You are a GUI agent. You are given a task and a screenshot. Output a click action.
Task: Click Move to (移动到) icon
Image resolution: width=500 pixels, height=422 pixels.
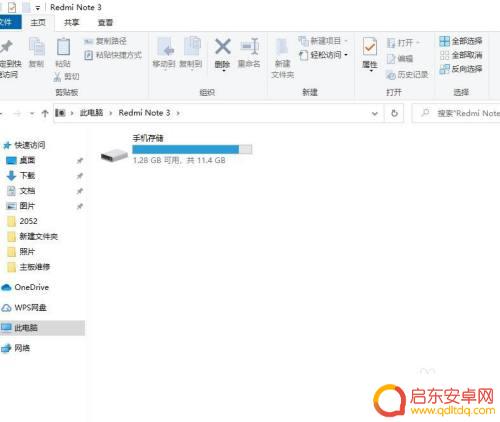[165, 47]
